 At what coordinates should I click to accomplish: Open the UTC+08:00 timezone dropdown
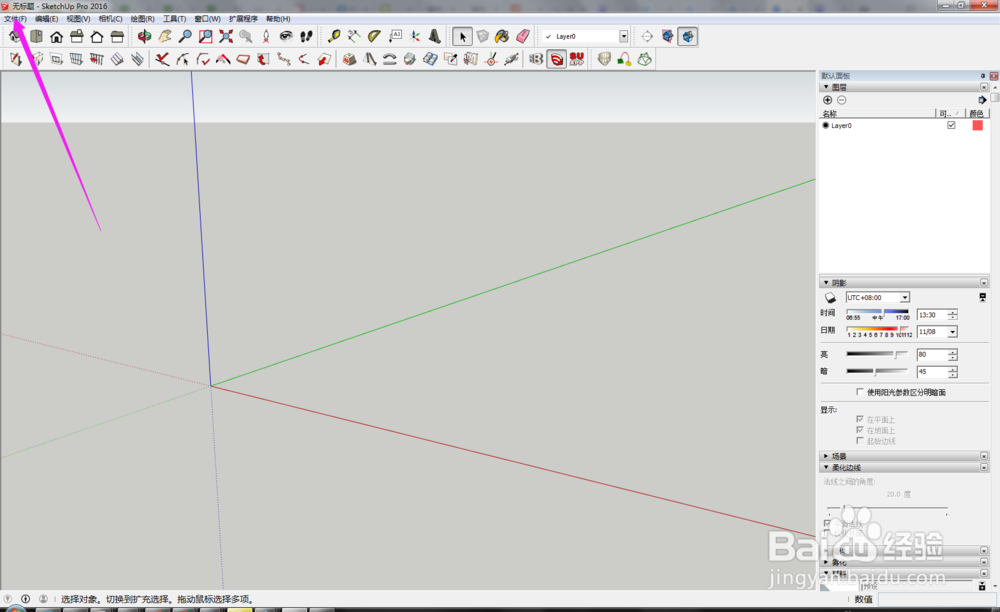(904, 297)
